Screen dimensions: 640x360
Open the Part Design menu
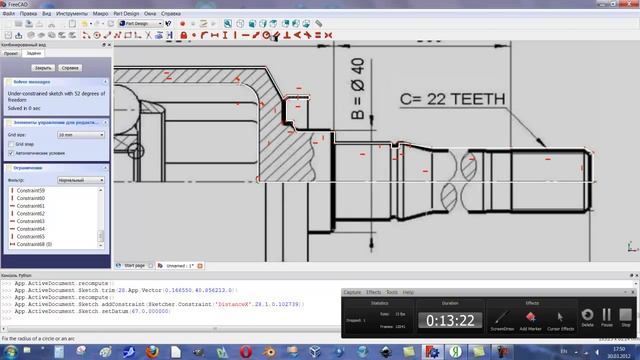click(x=126, y=13)
